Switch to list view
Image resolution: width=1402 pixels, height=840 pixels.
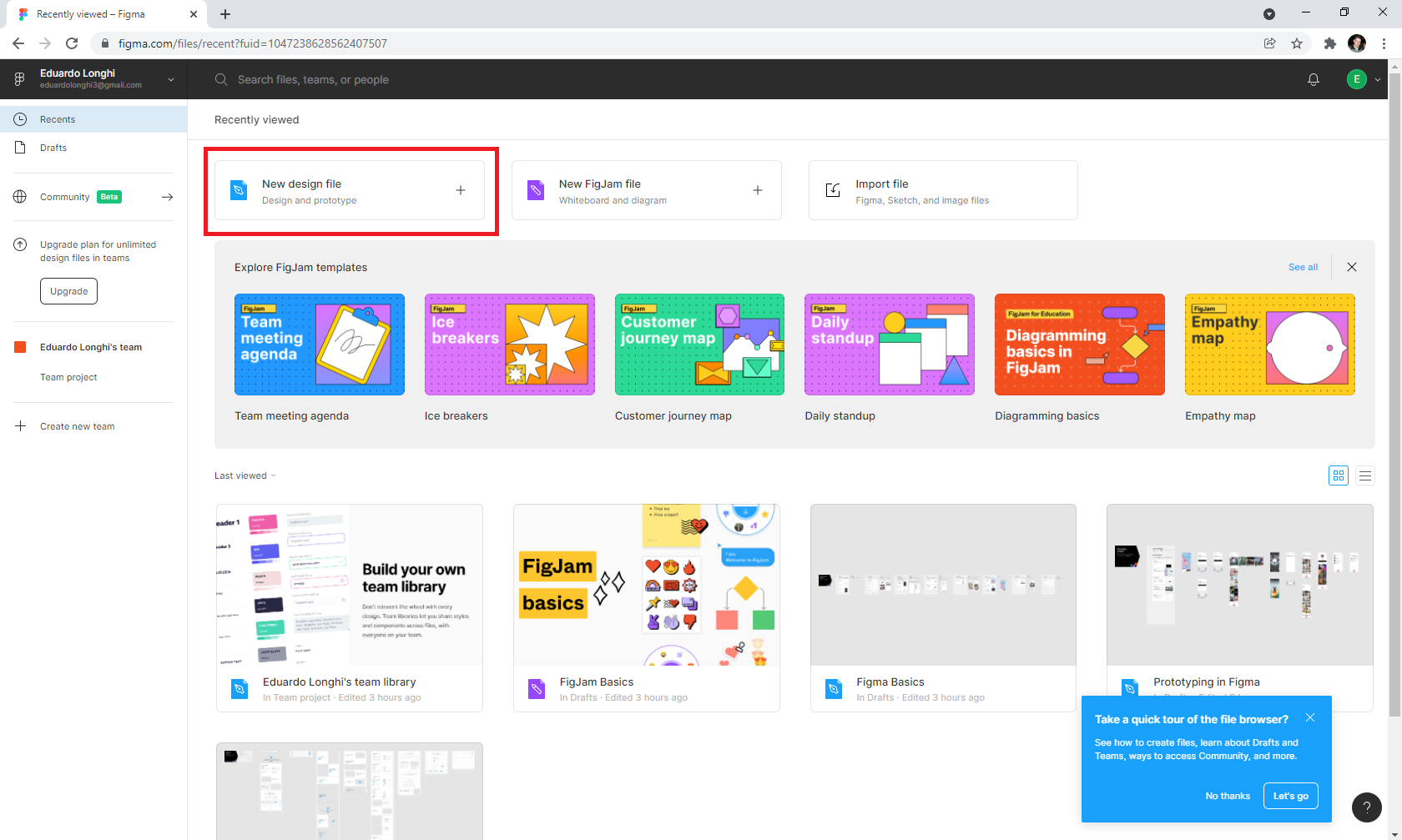[x=1365, y=475]
